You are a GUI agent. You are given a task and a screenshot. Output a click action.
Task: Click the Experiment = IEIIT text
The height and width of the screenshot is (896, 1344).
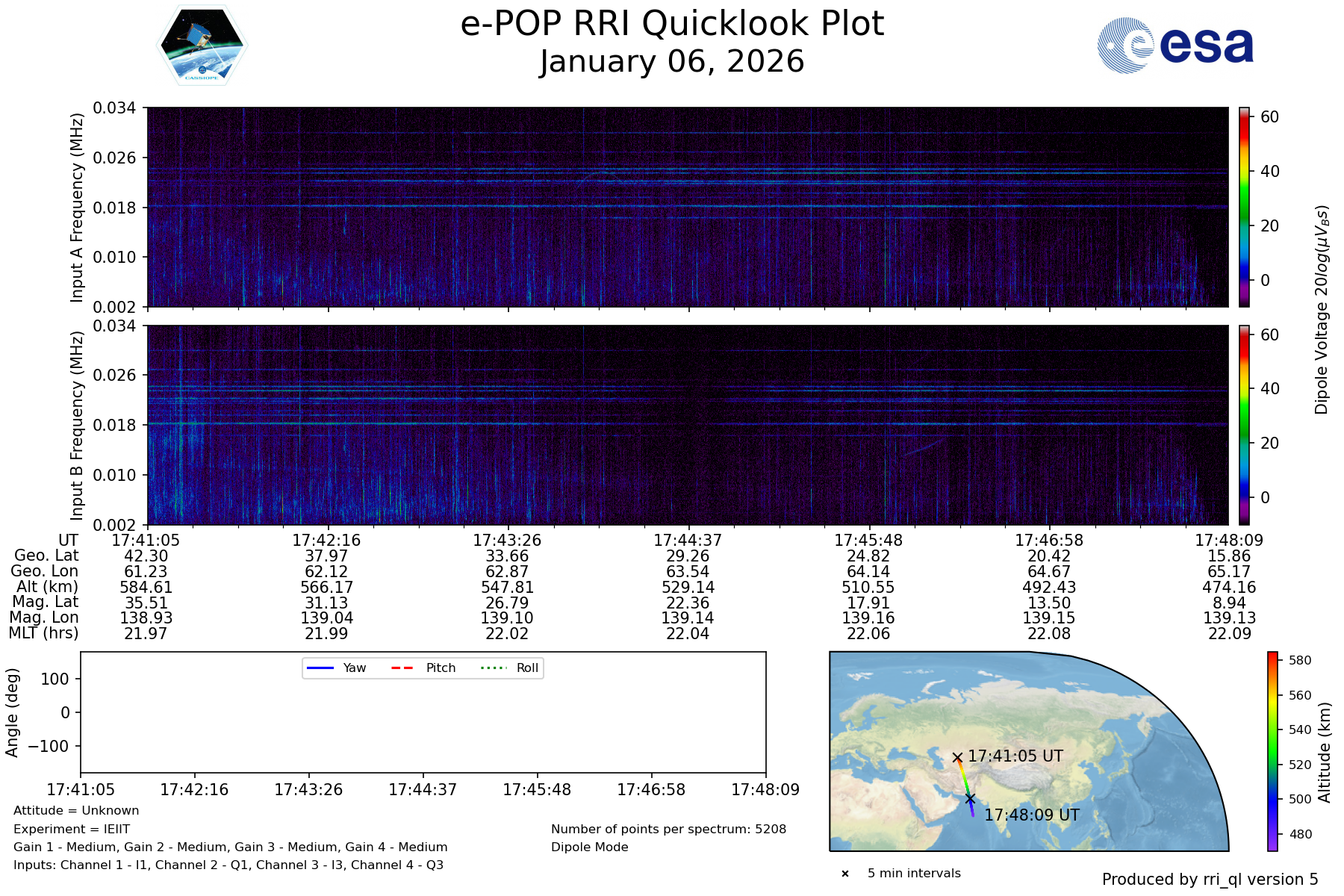point(72,829)
